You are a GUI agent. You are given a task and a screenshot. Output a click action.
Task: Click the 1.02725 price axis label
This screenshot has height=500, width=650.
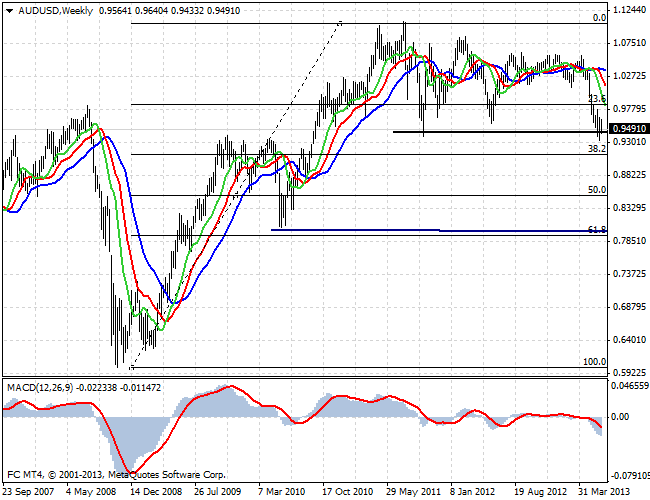(629, 75)
